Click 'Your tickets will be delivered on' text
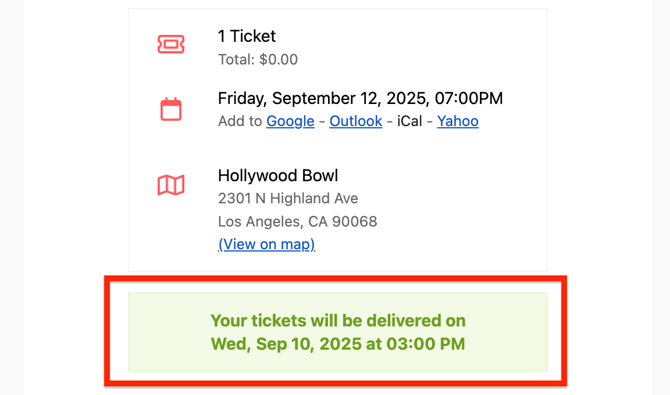 [338, 321]
